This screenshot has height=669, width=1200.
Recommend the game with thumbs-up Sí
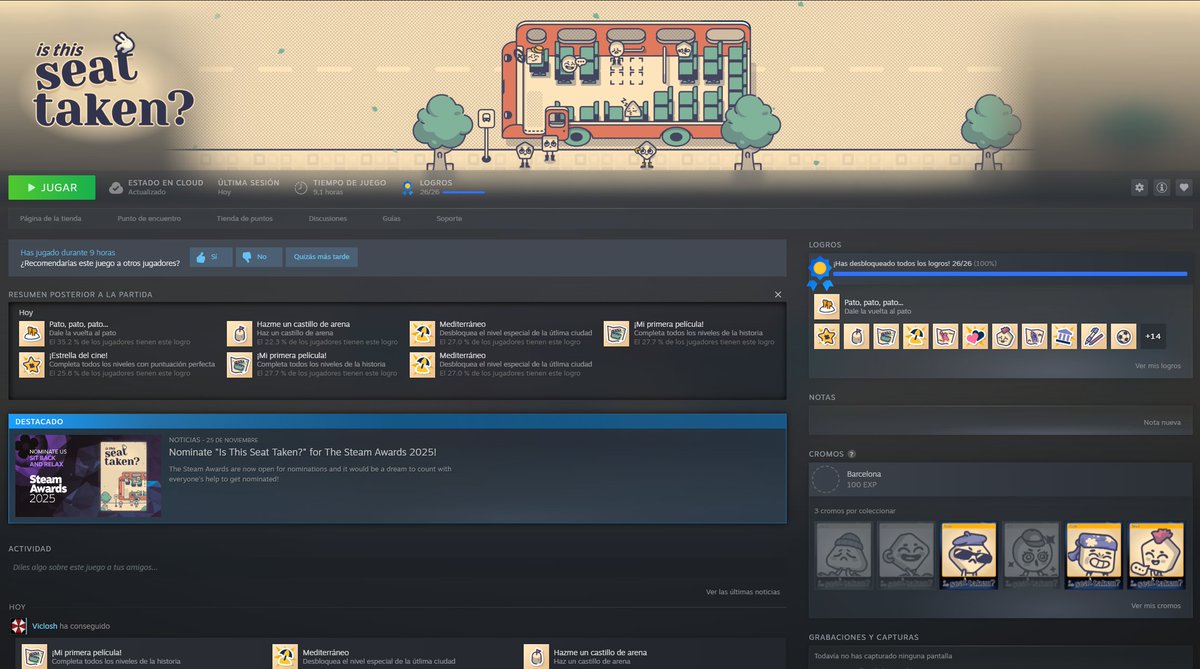(210, 257)
